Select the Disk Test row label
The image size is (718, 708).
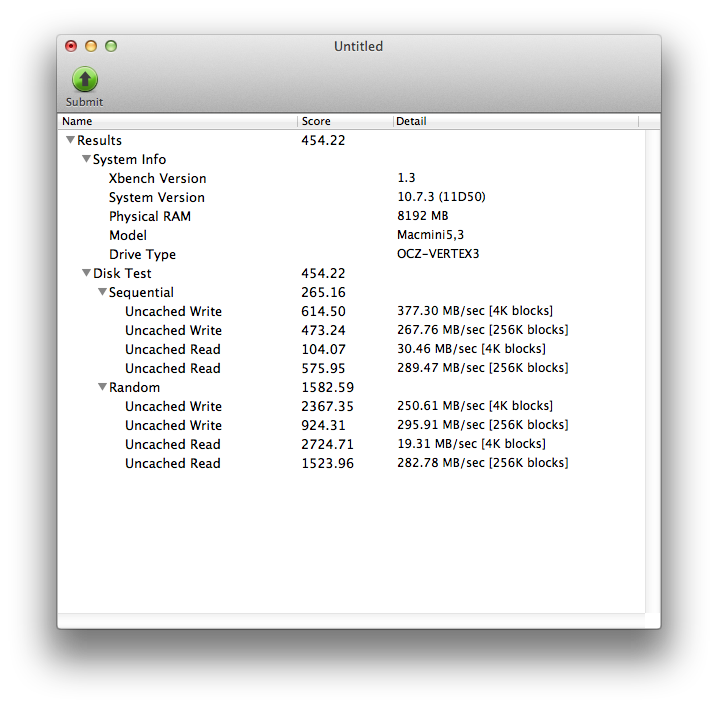coord(122,273)
